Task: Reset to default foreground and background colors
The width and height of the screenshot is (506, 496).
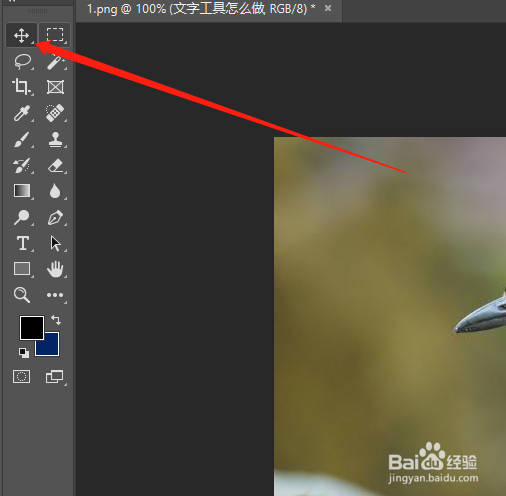Action: tap(24, 353)
